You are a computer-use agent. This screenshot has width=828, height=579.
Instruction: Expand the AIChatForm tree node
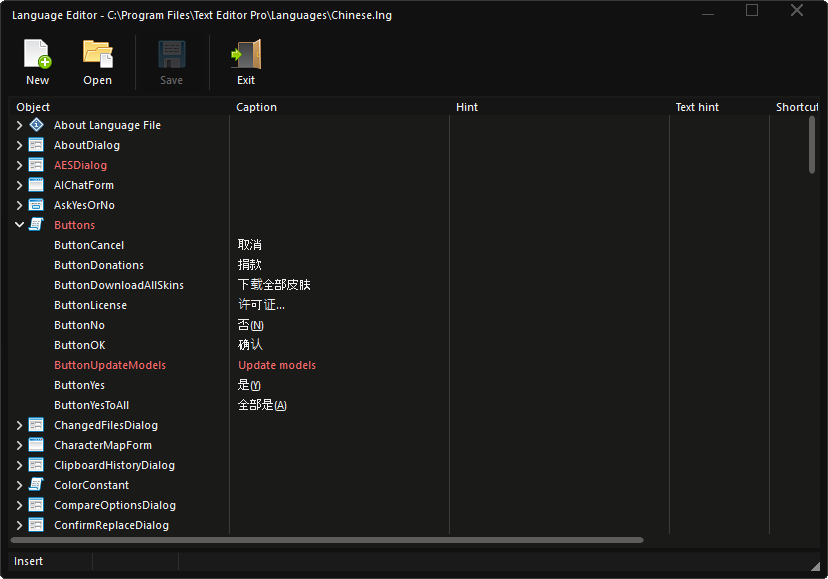click(x=19, y=185)
